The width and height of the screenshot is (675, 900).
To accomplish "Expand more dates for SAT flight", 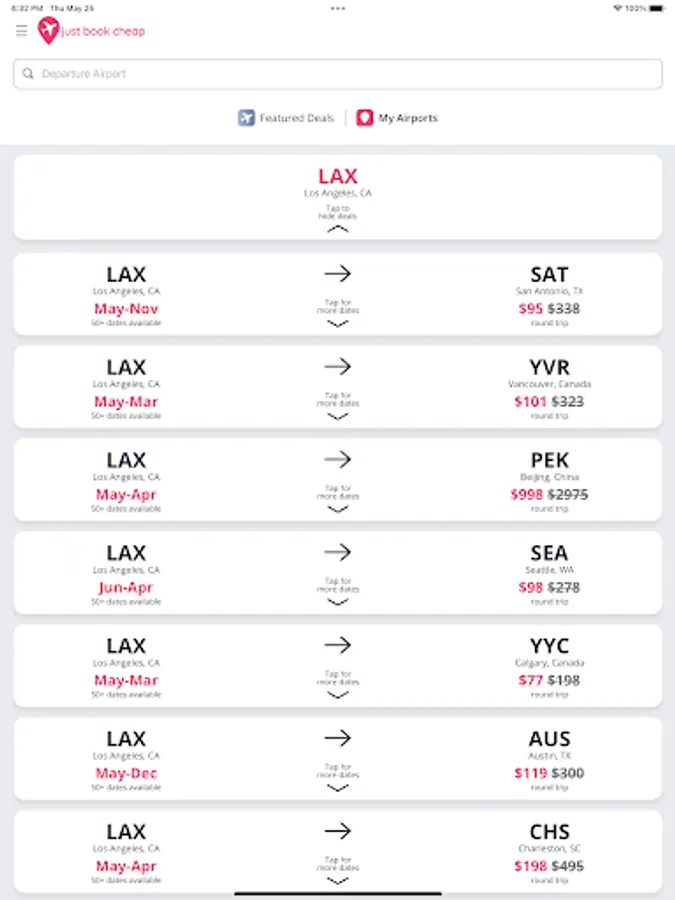I will pos(338,324).
